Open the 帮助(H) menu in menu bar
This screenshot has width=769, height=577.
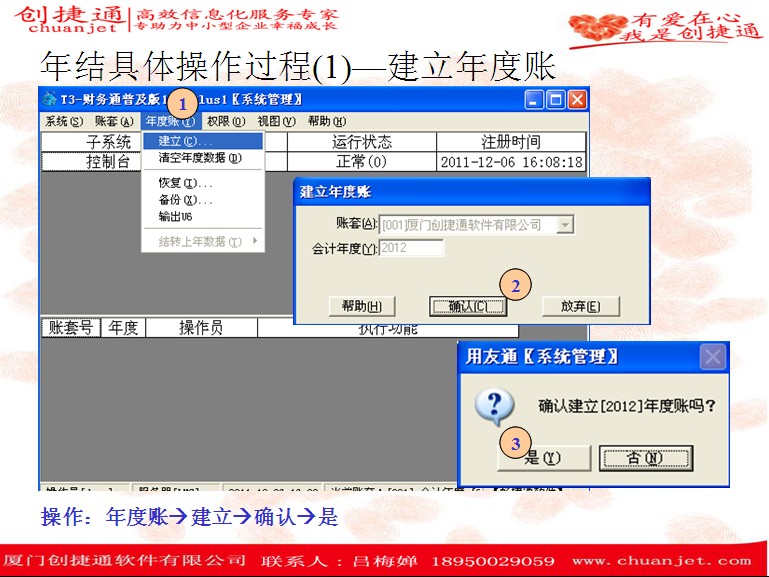pos(327,121)
